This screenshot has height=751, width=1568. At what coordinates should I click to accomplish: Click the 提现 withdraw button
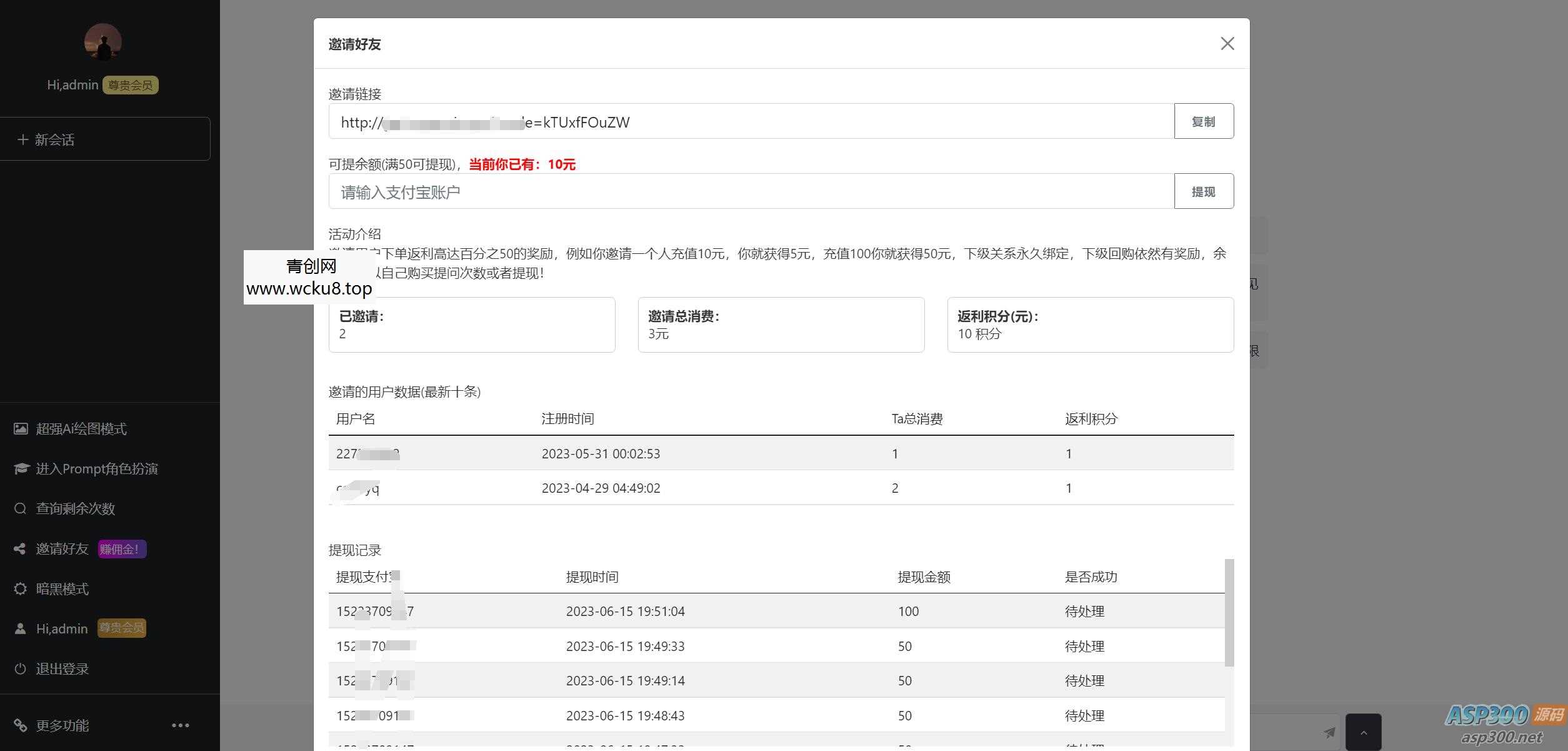tap(1204, 191)
